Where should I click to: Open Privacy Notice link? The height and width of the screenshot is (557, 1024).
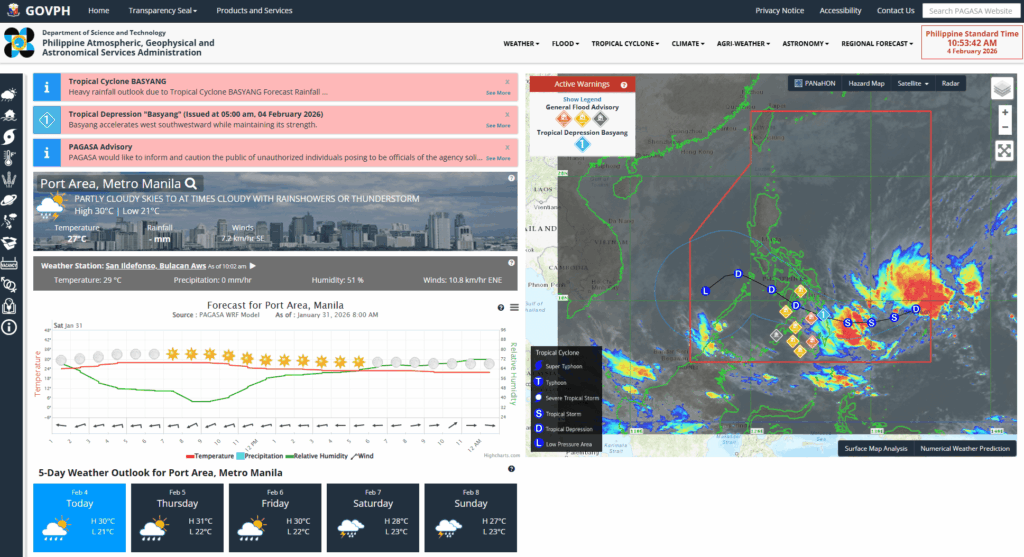(779, 10)
